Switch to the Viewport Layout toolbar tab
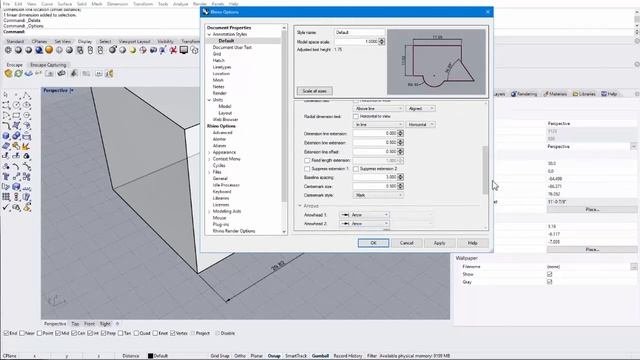640x360 pixels. click(x=134, y=42)
